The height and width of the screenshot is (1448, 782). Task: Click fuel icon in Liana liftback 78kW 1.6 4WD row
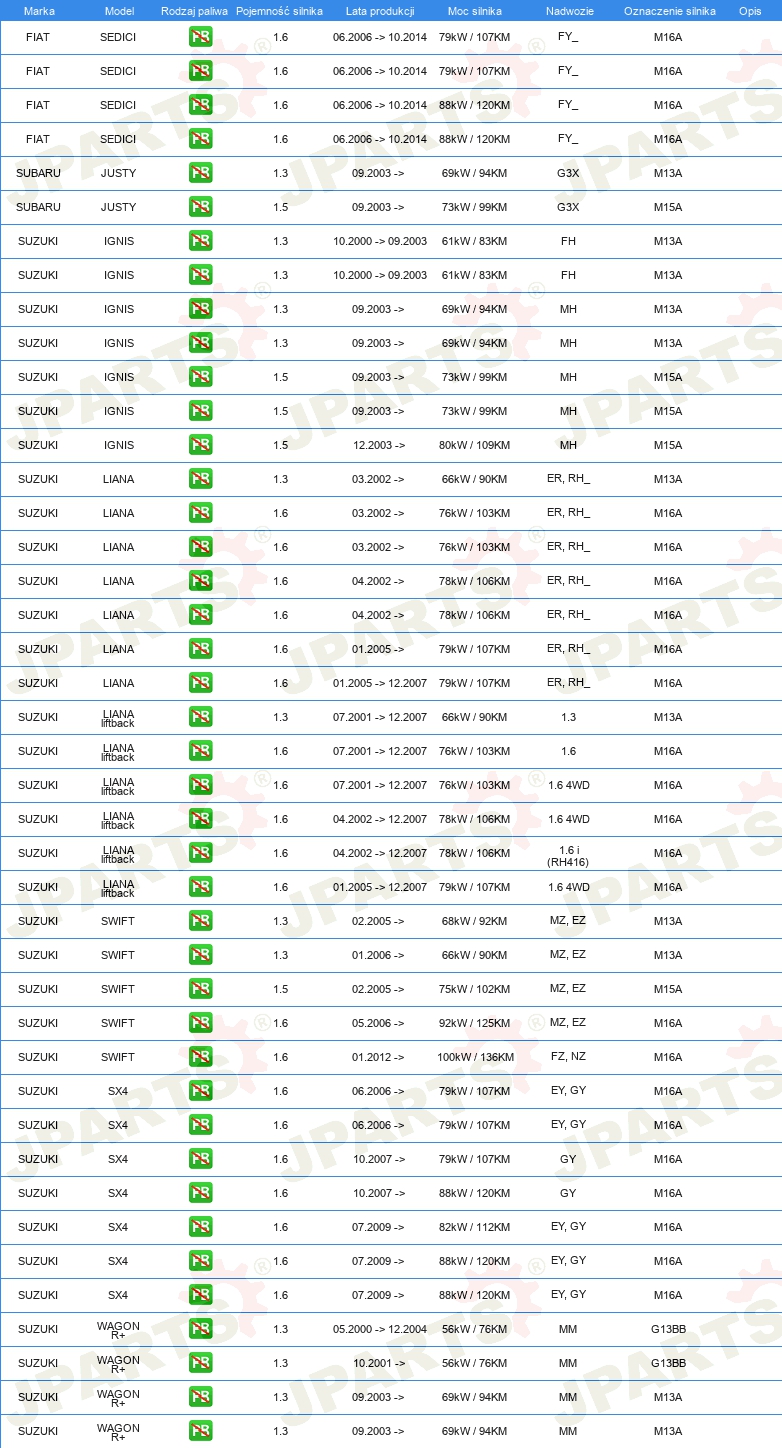point(200,819)
